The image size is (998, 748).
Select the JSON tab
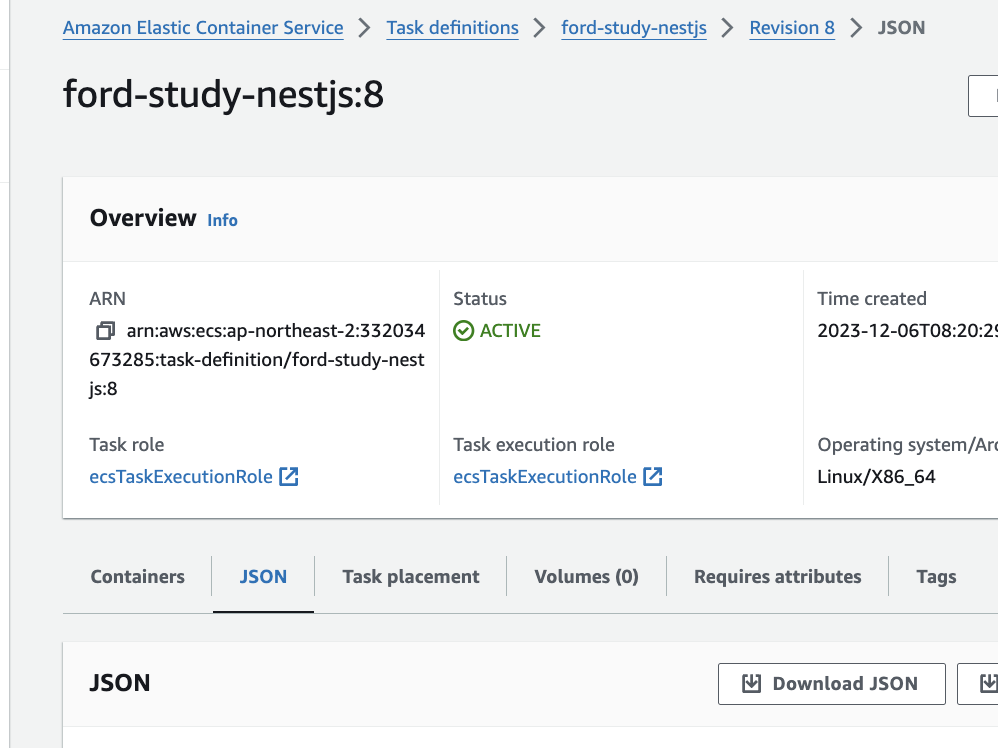tap(263, 577)
